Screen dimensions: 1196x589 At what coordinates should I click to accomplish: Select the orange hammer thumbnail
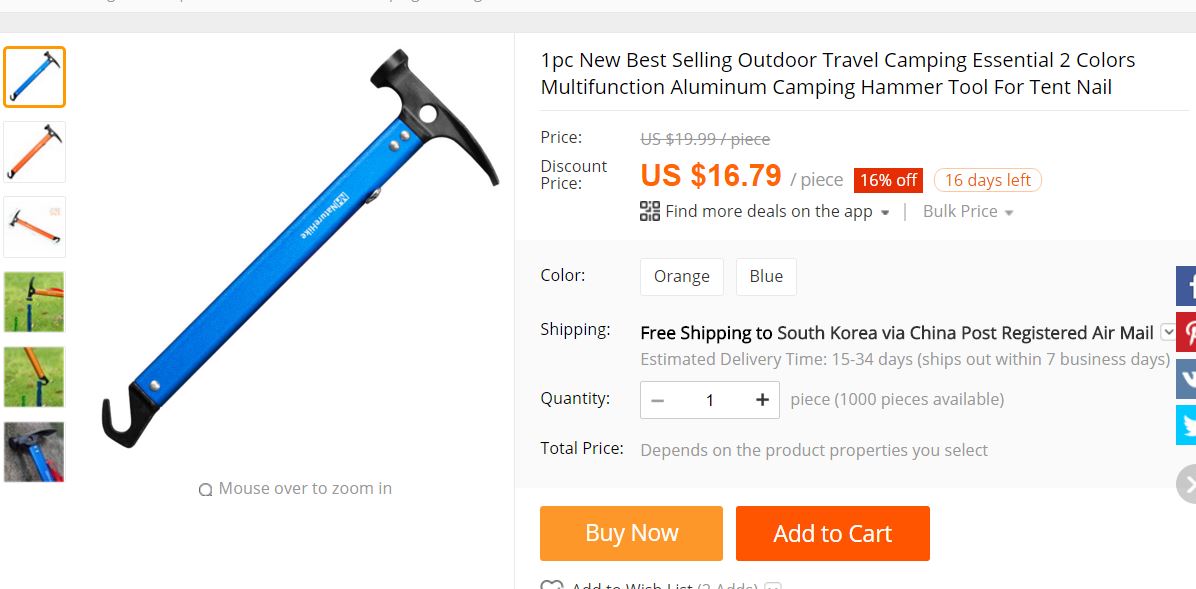pyautogui.click(x=34, y=152)
